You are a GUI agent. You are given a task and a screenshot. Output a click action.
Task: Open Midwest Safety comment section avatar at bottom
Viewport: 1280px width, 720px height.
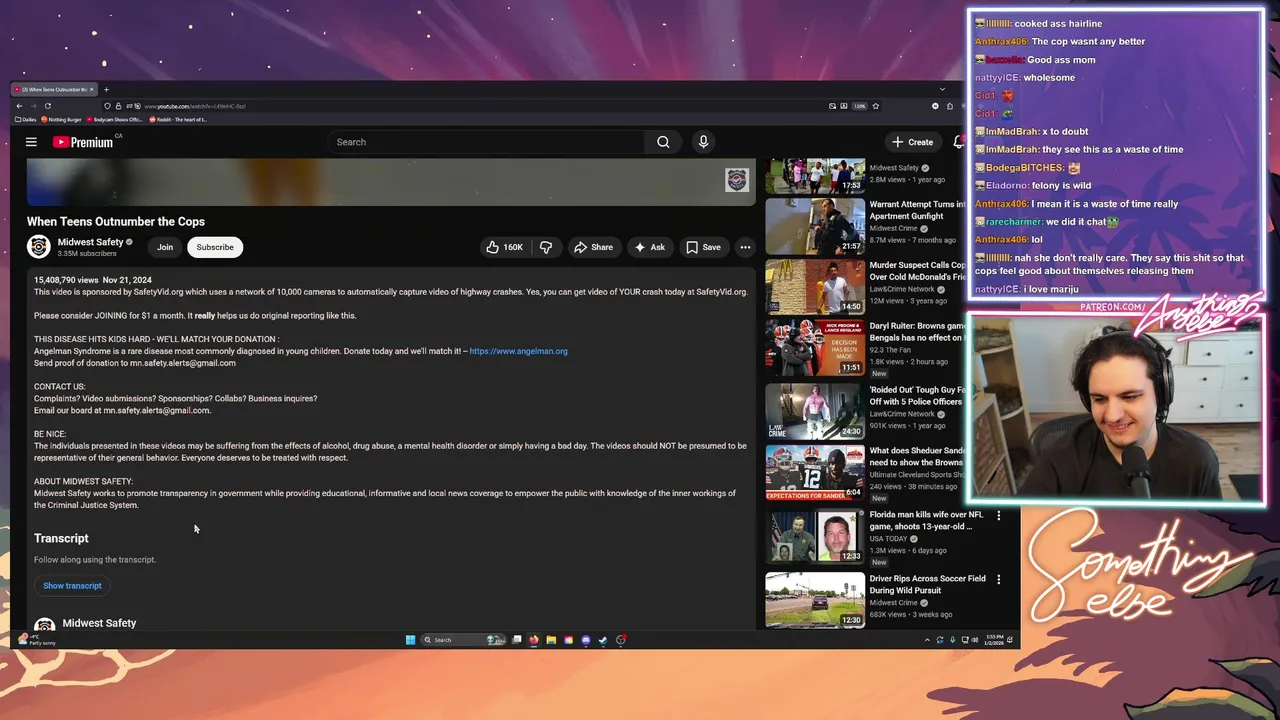(44, 625)
